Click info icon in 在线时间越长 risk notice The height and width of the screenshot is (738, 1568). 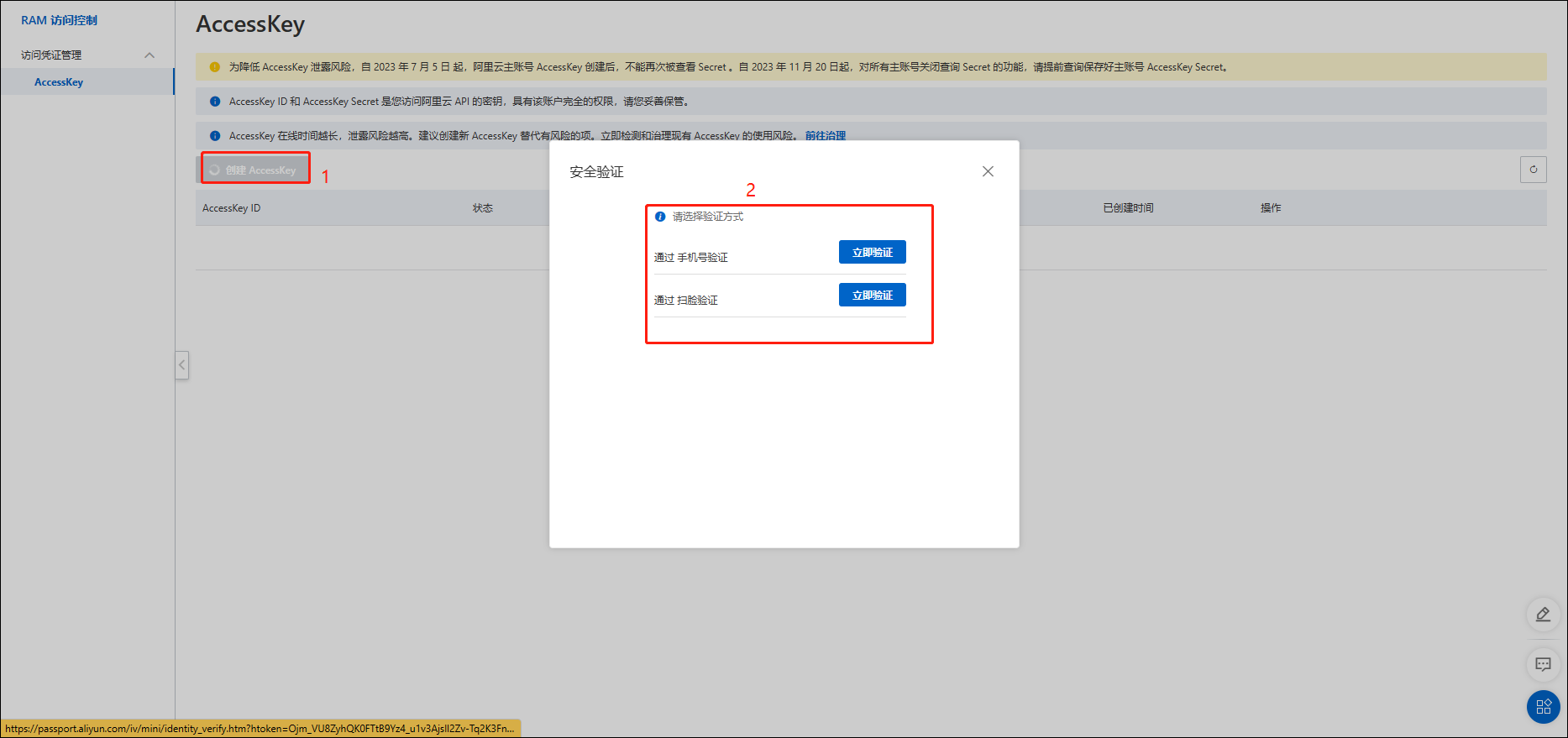[215, 136]
